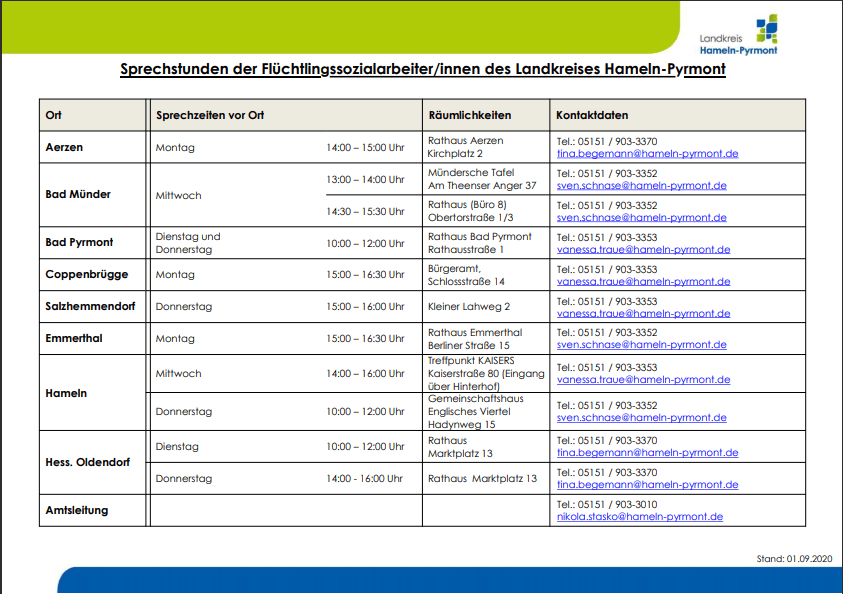Click the 'Mittwoch' day in Bad Münder row
The width and height of the screenshot is (843, 594).
tap(178, 196)
